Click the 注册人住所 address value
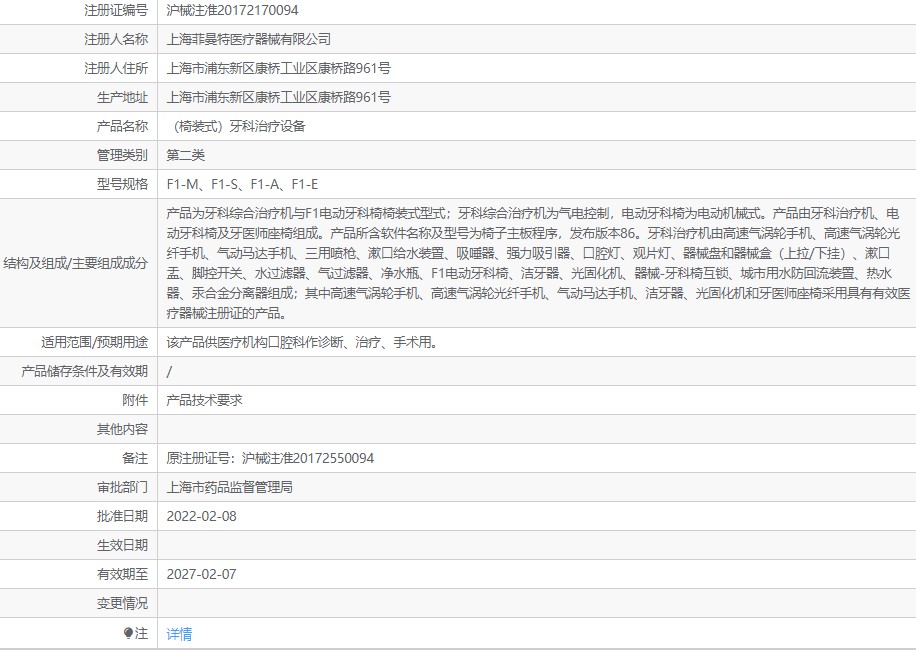Viewport: 916px width, 650px height. (278, 68)
